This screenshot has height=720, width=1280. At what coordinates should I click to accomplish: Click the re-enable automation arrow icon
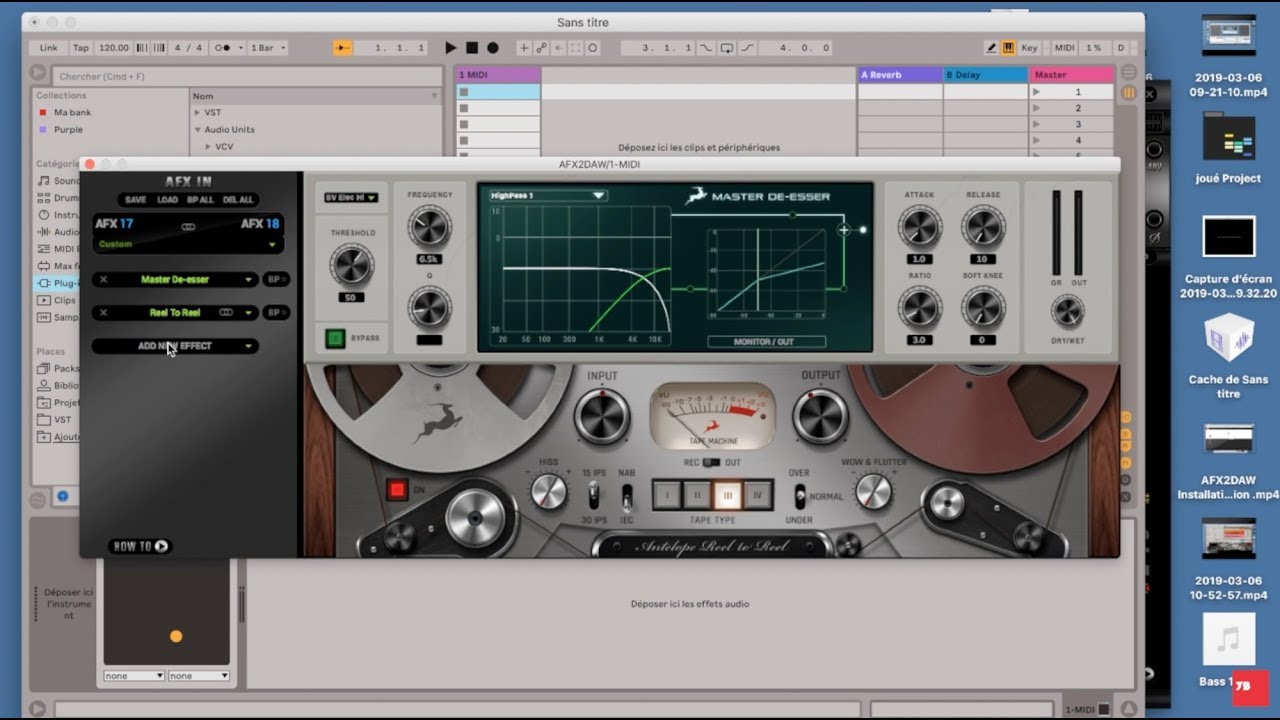click(558, 48)
